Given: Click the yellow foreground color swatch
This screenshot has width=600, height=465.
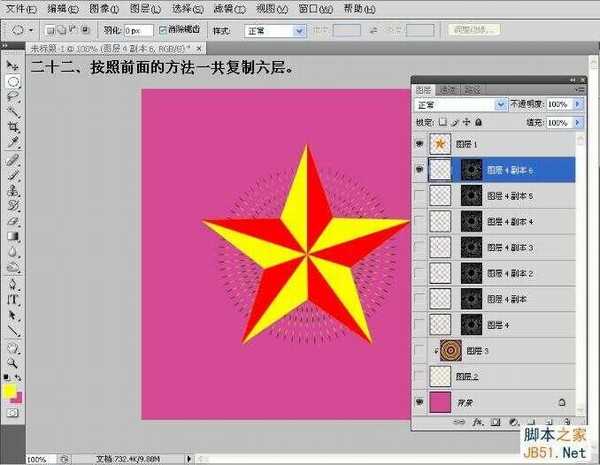Looking at the screenshot, I should [10, 389].
